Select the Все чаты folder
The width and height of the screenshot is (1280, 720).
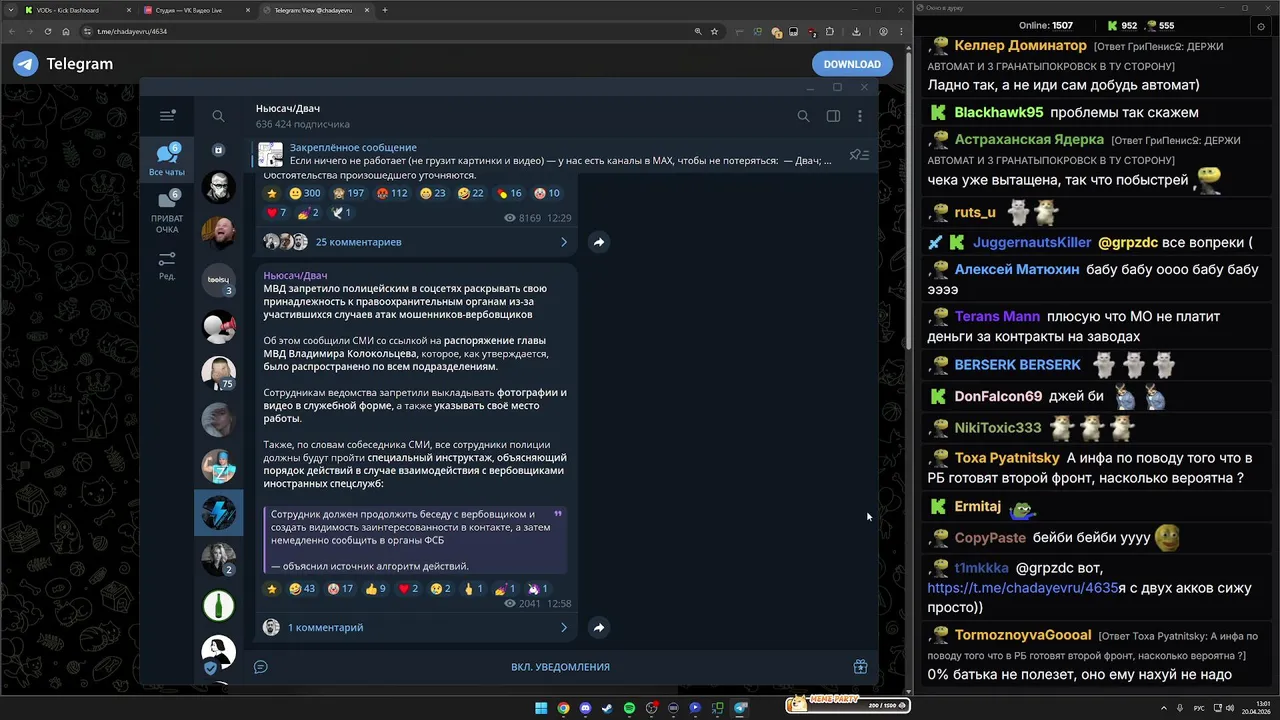[167, 160]
